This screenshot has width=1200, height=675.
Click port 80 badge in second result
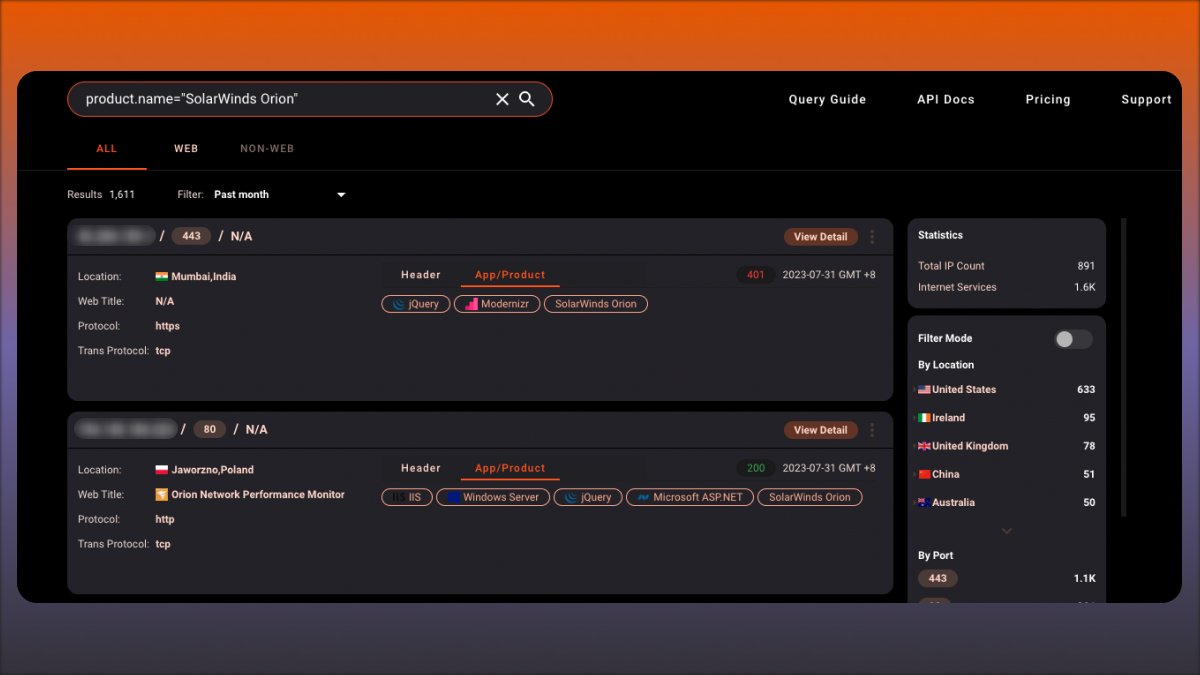[x=210, y=430]
